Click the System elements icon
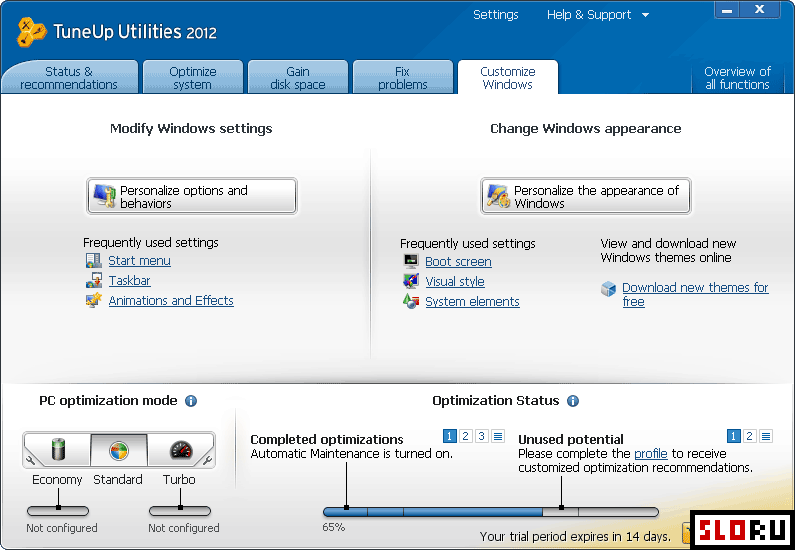Image resolution: width=795 pixels, height=550 pixels. pos(411,301)
